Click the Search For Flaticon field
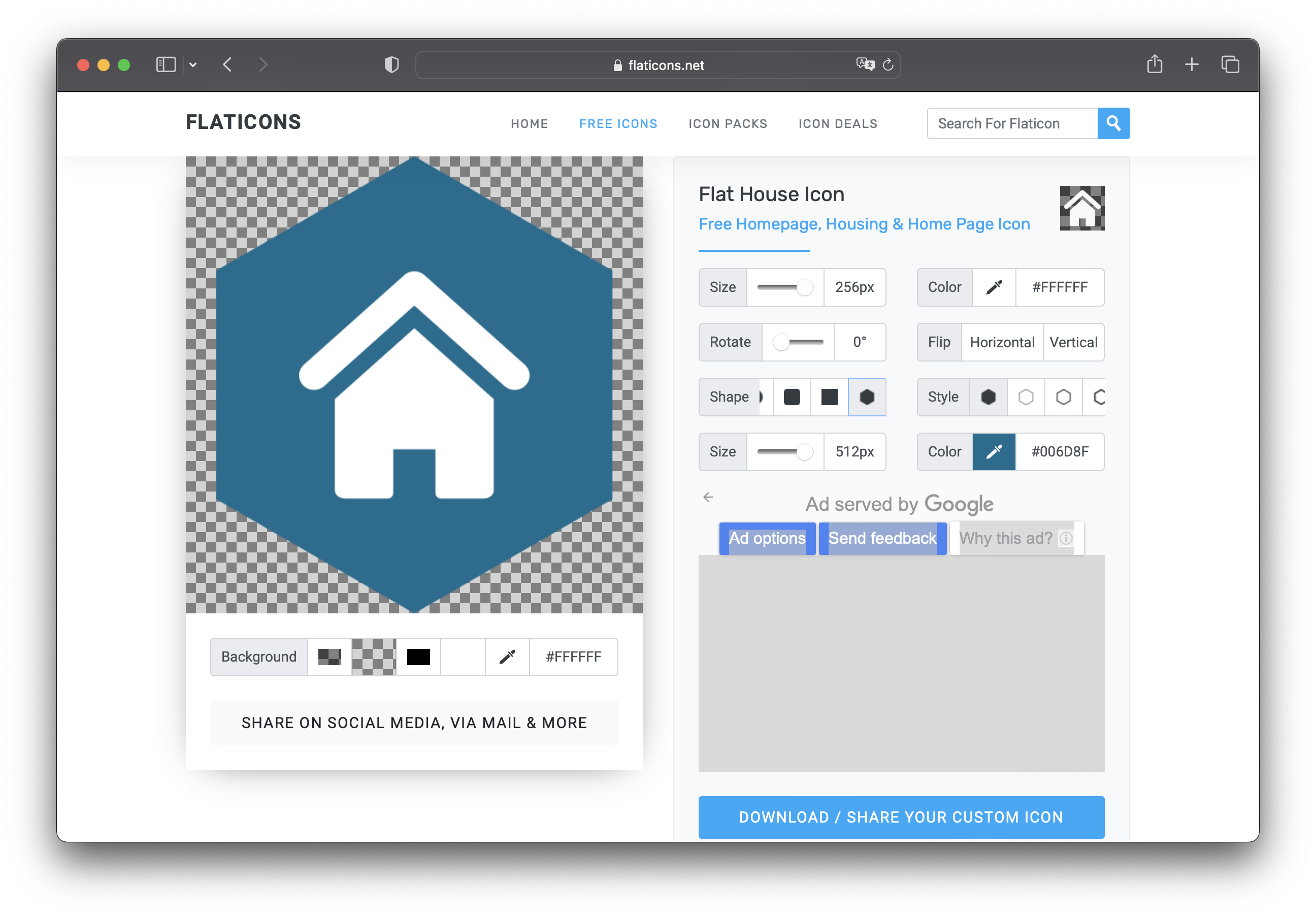The width and height of the screenshot is (1316, 917). 1012,123
